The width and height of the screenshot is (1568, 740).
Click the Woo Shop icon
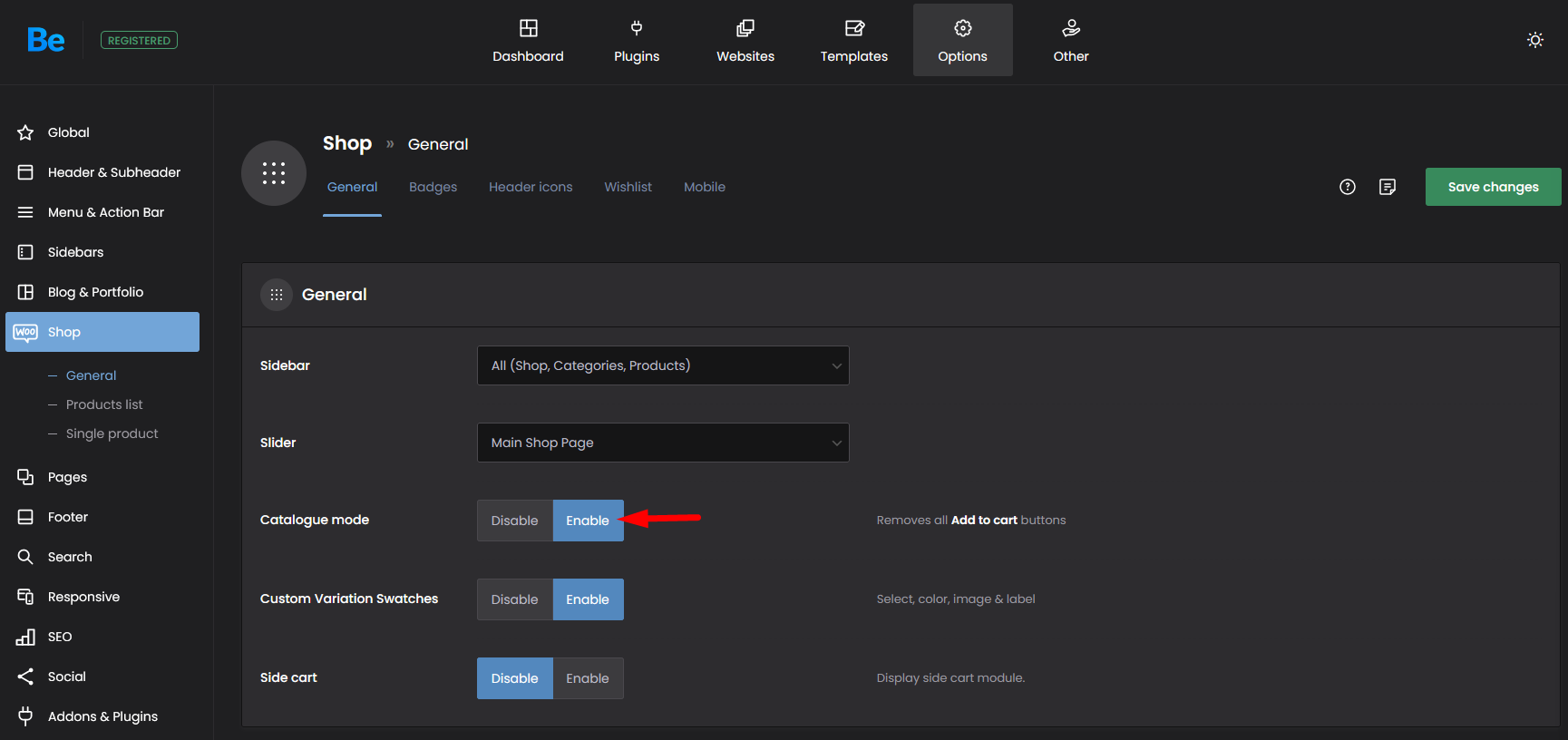point(25,332)
